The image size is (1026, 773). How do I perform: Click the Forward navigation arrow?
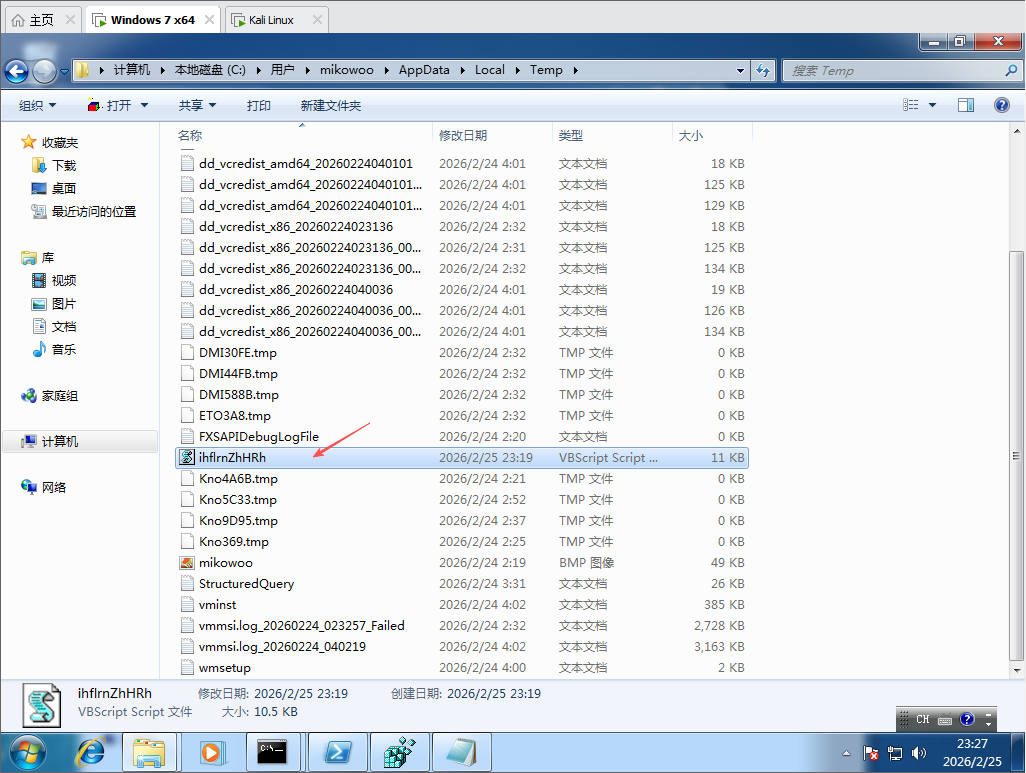click(44, 71)
